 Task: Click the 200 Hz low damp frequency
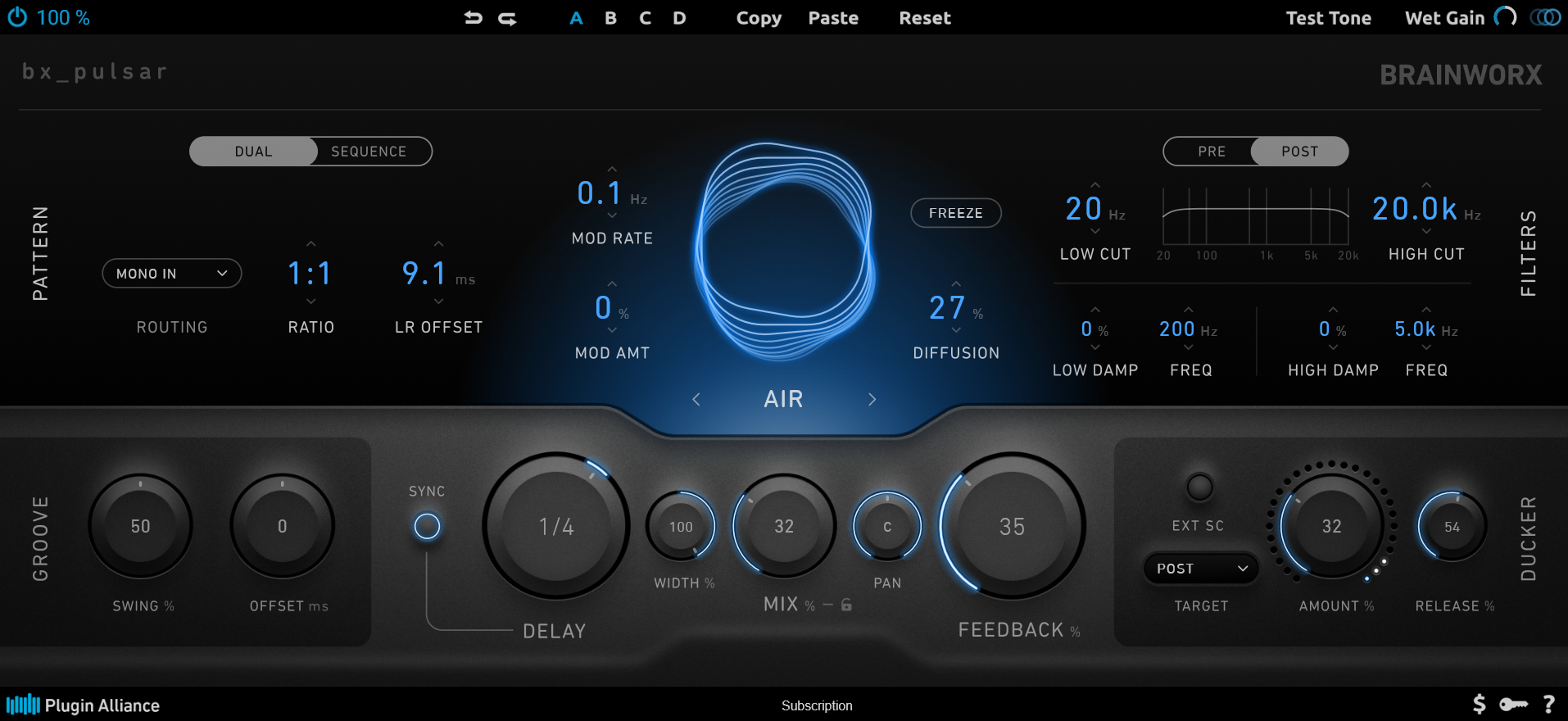[x=1188, y=329]
